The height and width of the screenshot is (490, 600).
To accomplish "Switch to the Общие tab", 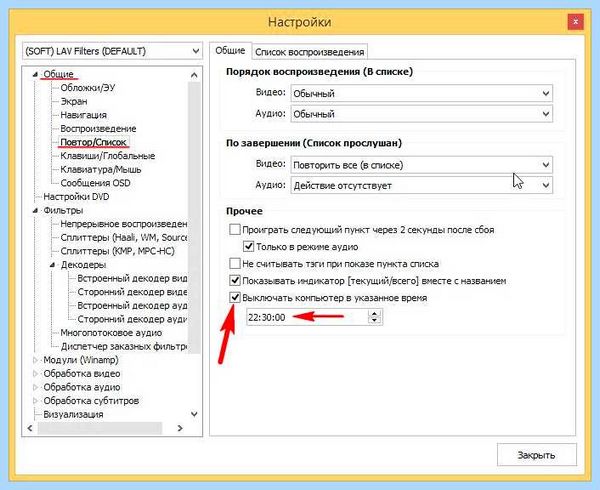I will point(230,50).
